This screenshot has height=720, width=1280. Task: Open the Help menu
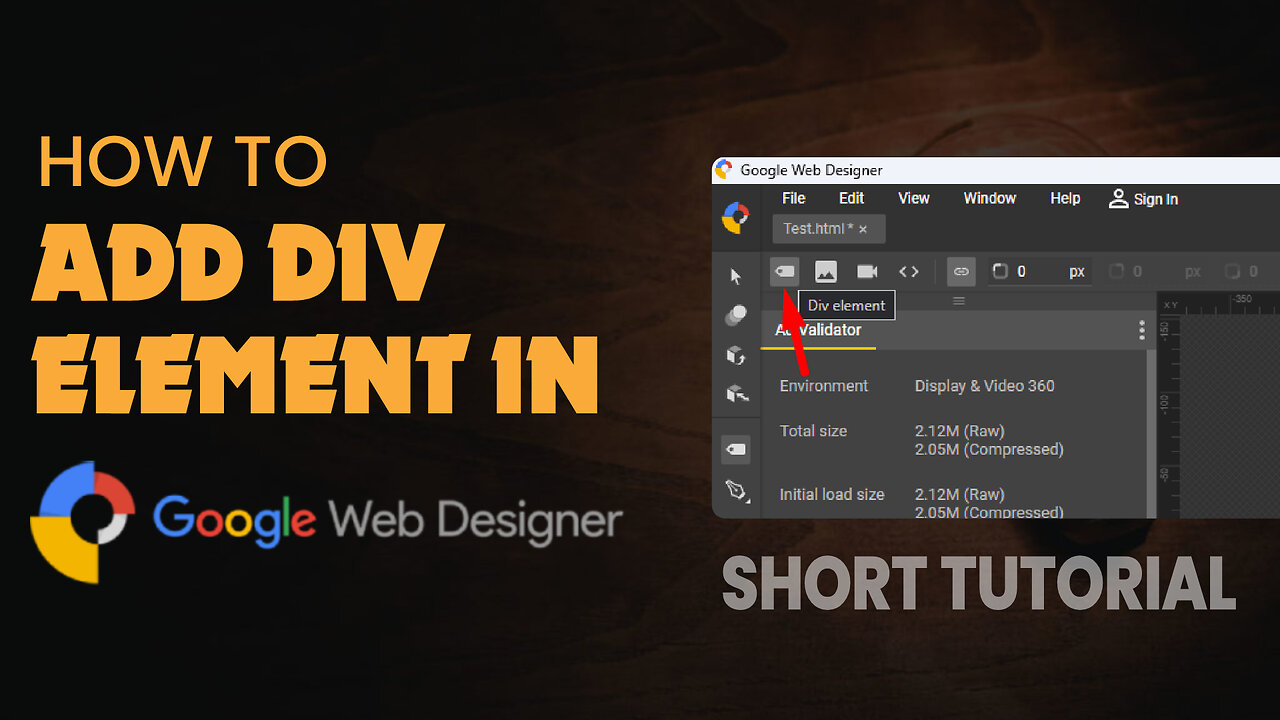tap(1065, 198)
